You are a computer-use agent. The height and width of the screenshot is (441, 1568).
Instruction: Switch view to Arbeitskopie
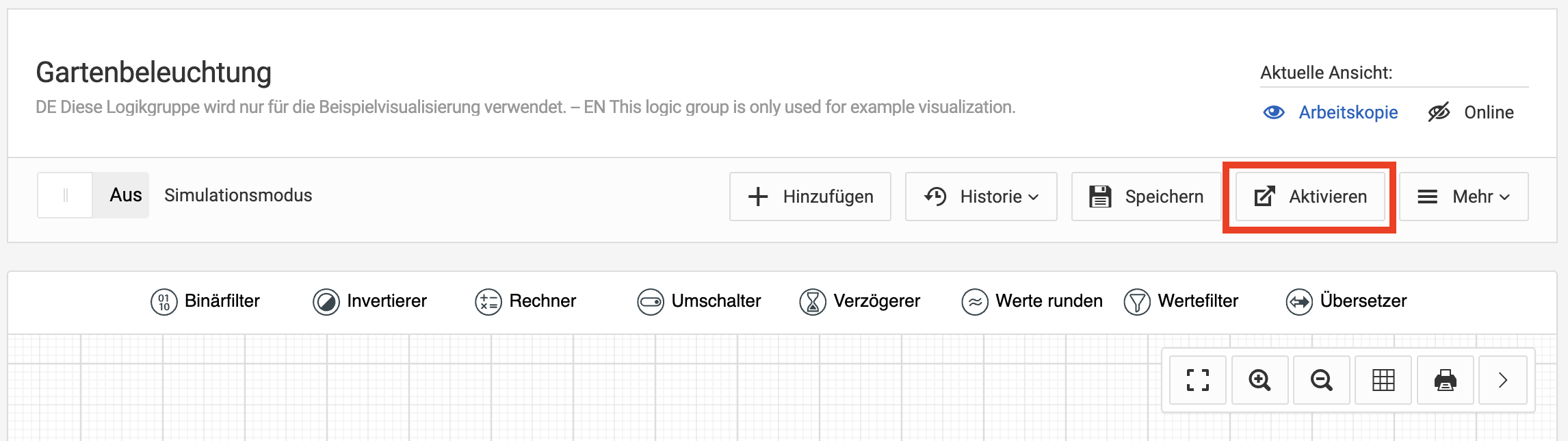pyautogui.click(x=1331, y=112)
